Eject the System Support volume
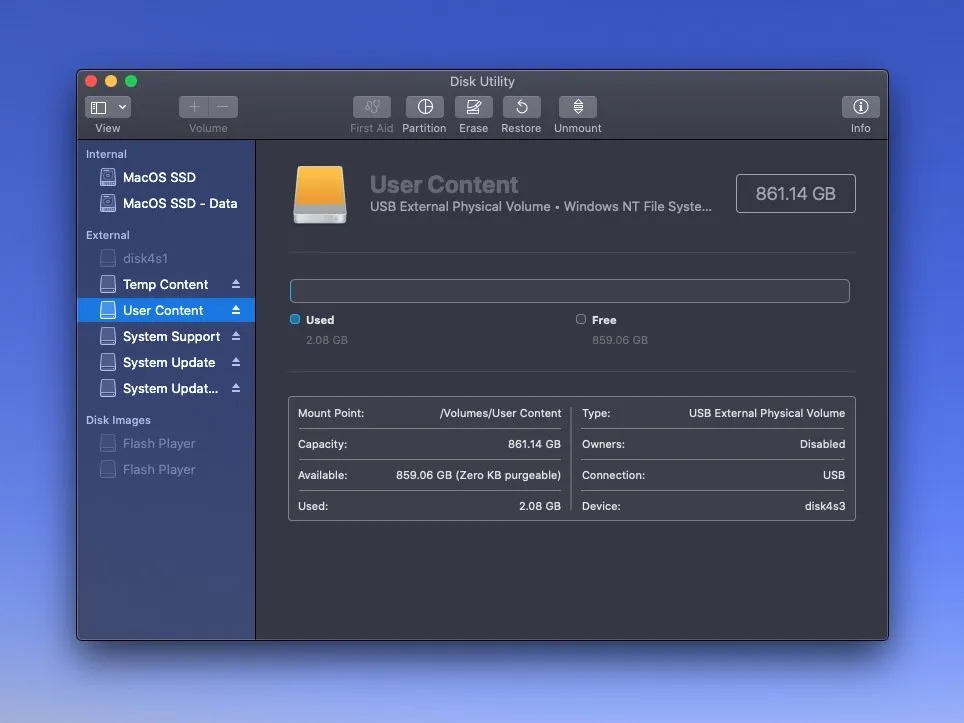964x723 pixels. tap(236, 337)
